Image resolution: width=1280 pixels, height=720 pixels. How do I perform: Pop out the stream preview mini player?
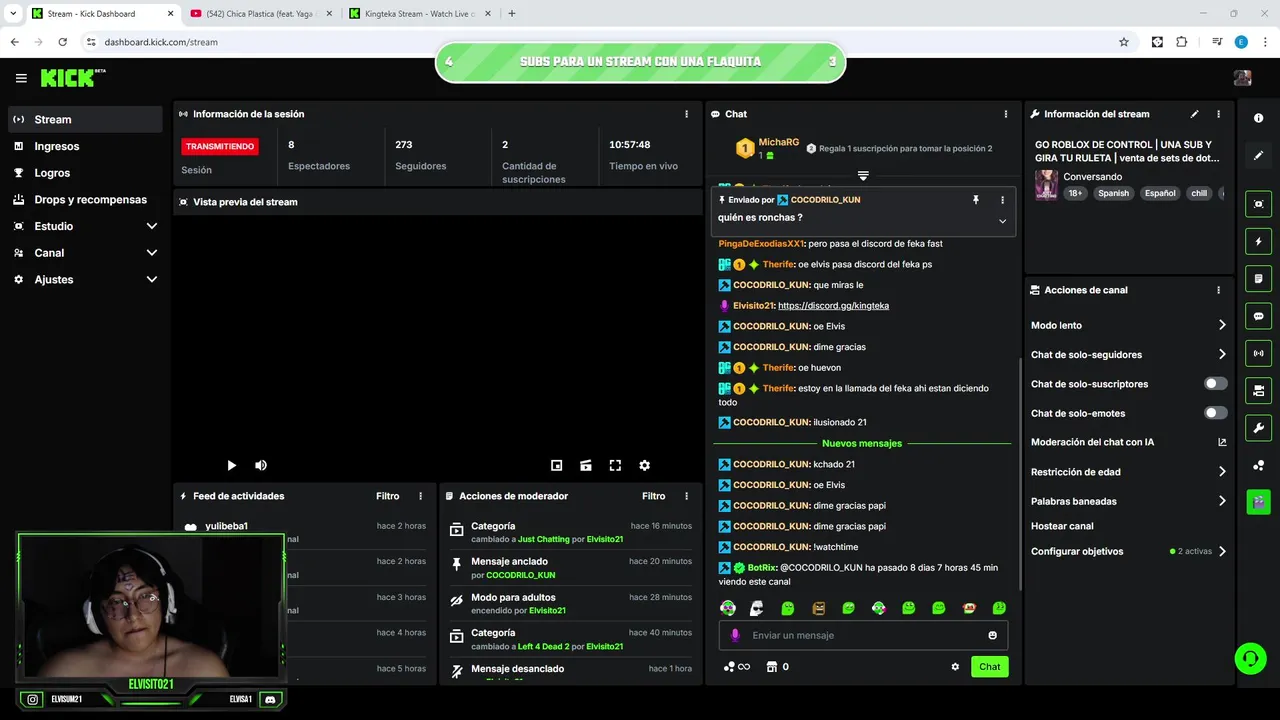[x=557, y=465]
